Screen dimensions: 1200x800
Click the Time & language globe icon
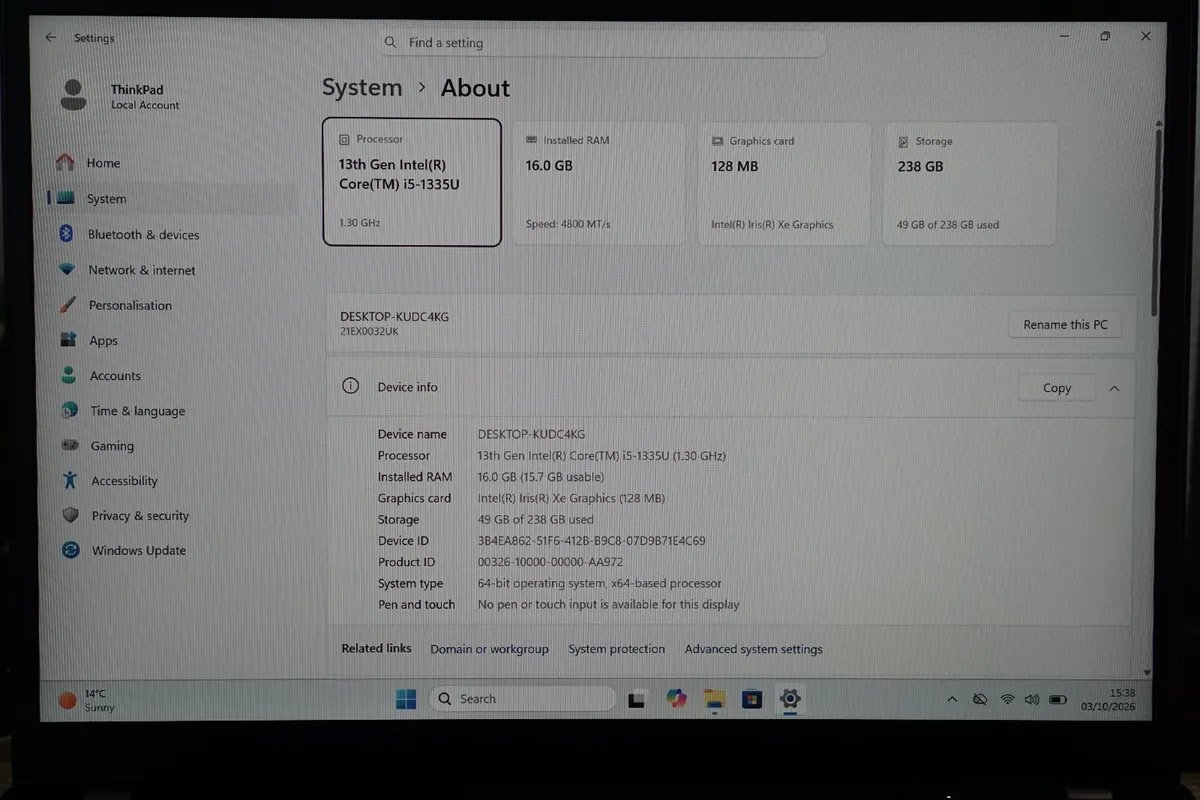tap(69, 410)
